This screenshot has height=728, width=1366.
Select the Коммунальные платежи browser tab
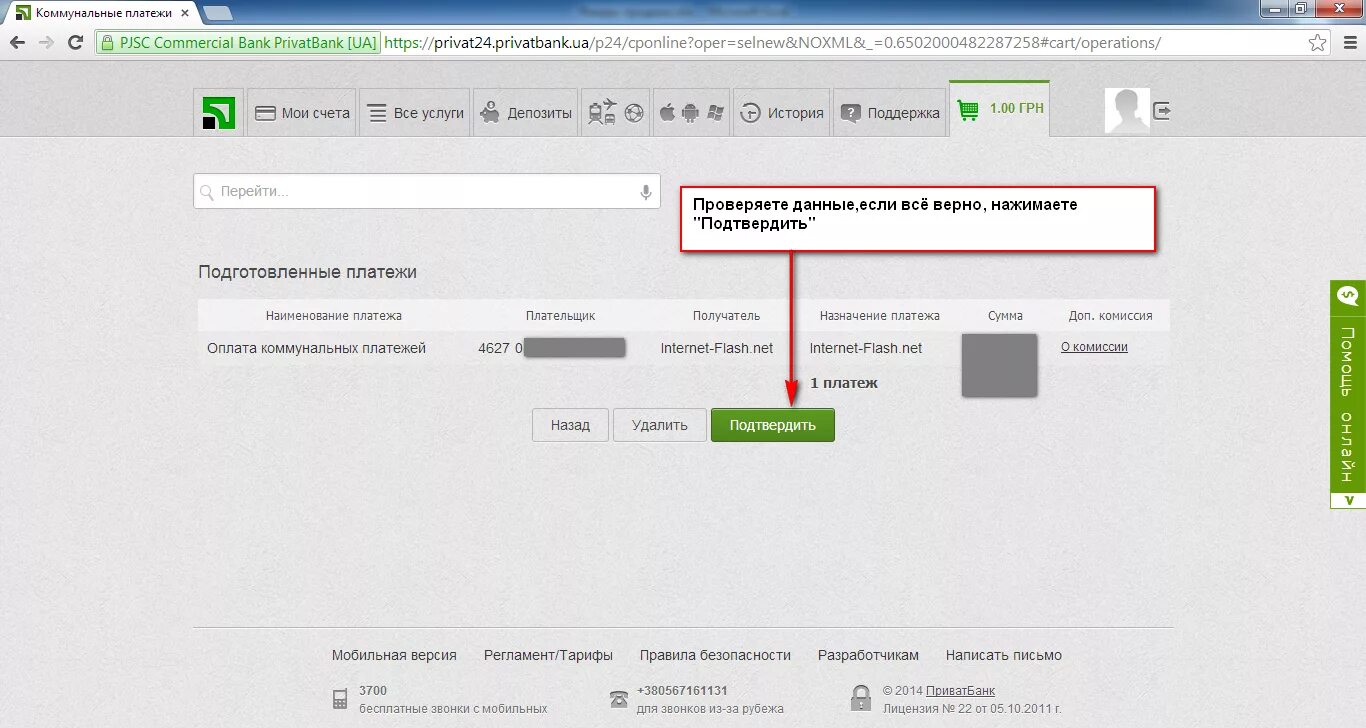tap(100, 13)
